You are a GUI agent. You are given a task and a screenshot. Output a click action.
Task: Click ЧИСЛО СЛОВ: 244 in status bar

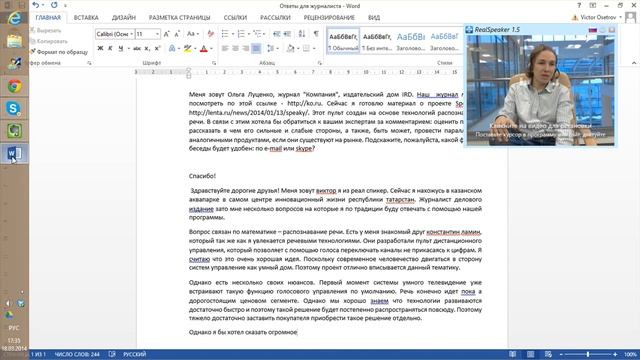click(77, 354)
